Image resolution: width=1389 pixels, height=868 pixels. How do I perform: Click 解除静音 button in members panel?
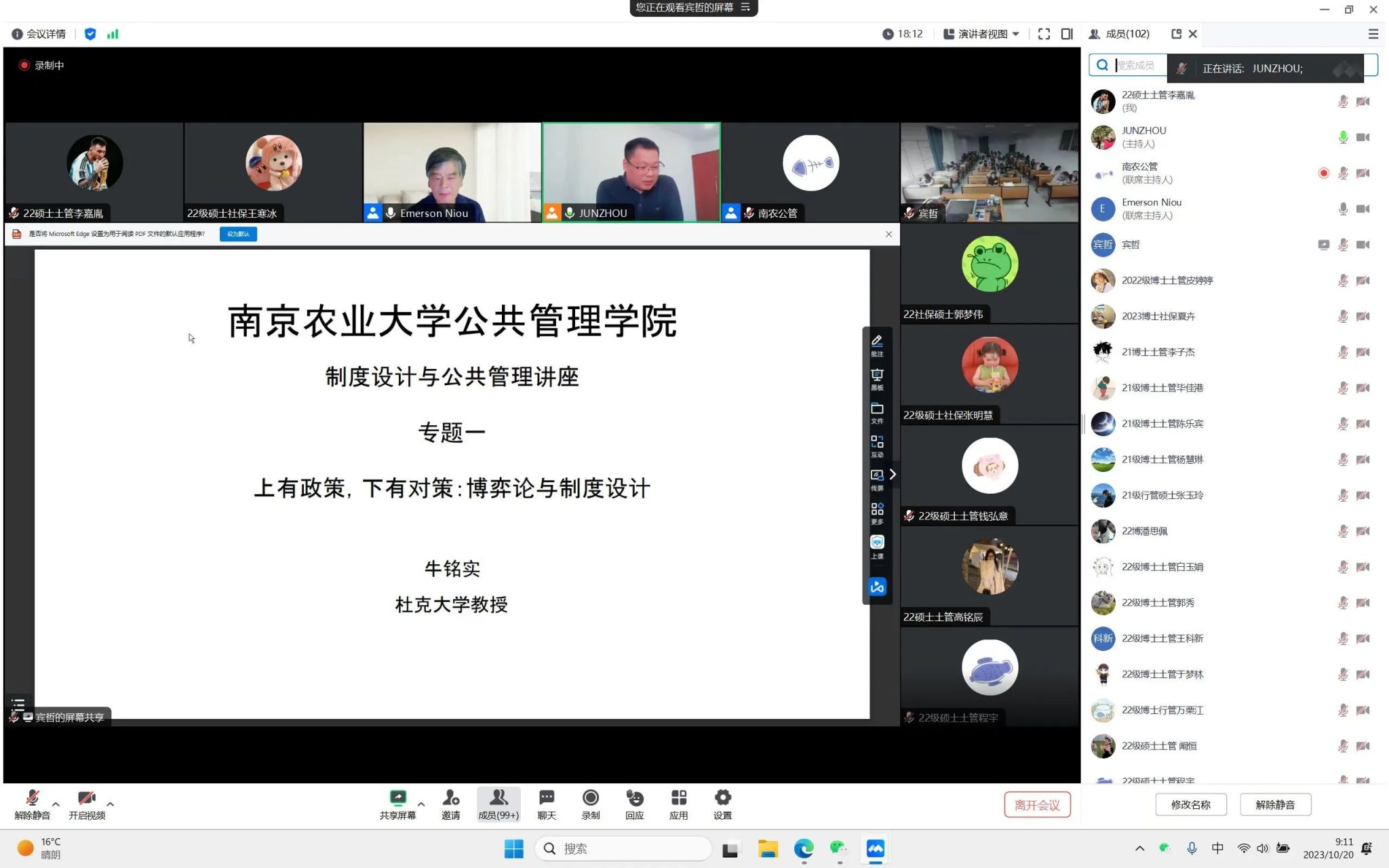coord(1275,805)
